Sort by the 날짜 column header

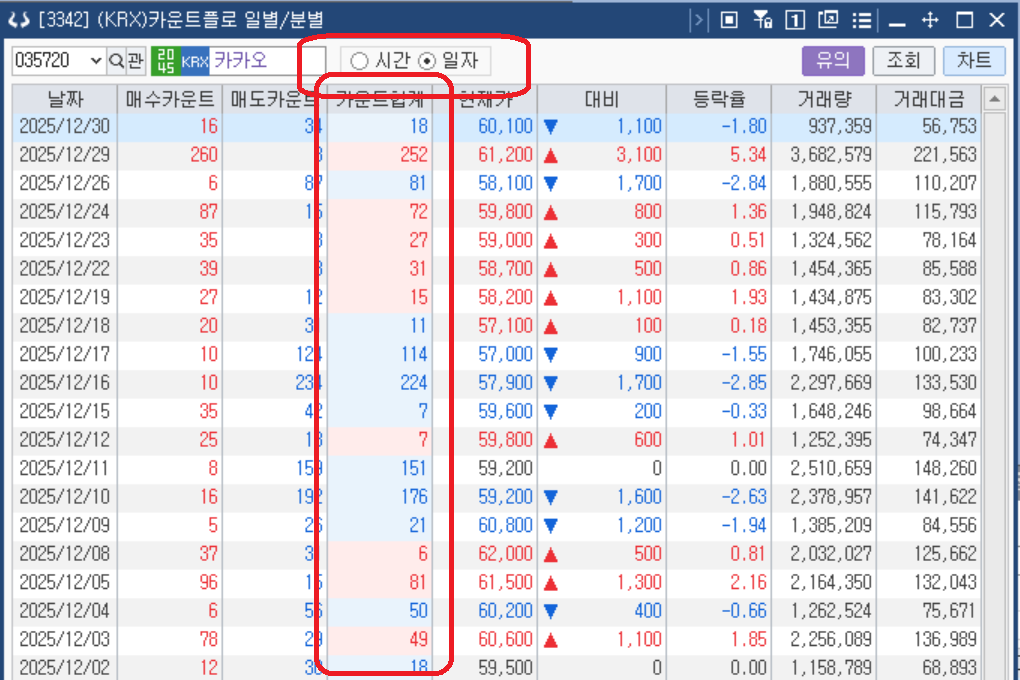pyautogui.click(x=66, y=100)
